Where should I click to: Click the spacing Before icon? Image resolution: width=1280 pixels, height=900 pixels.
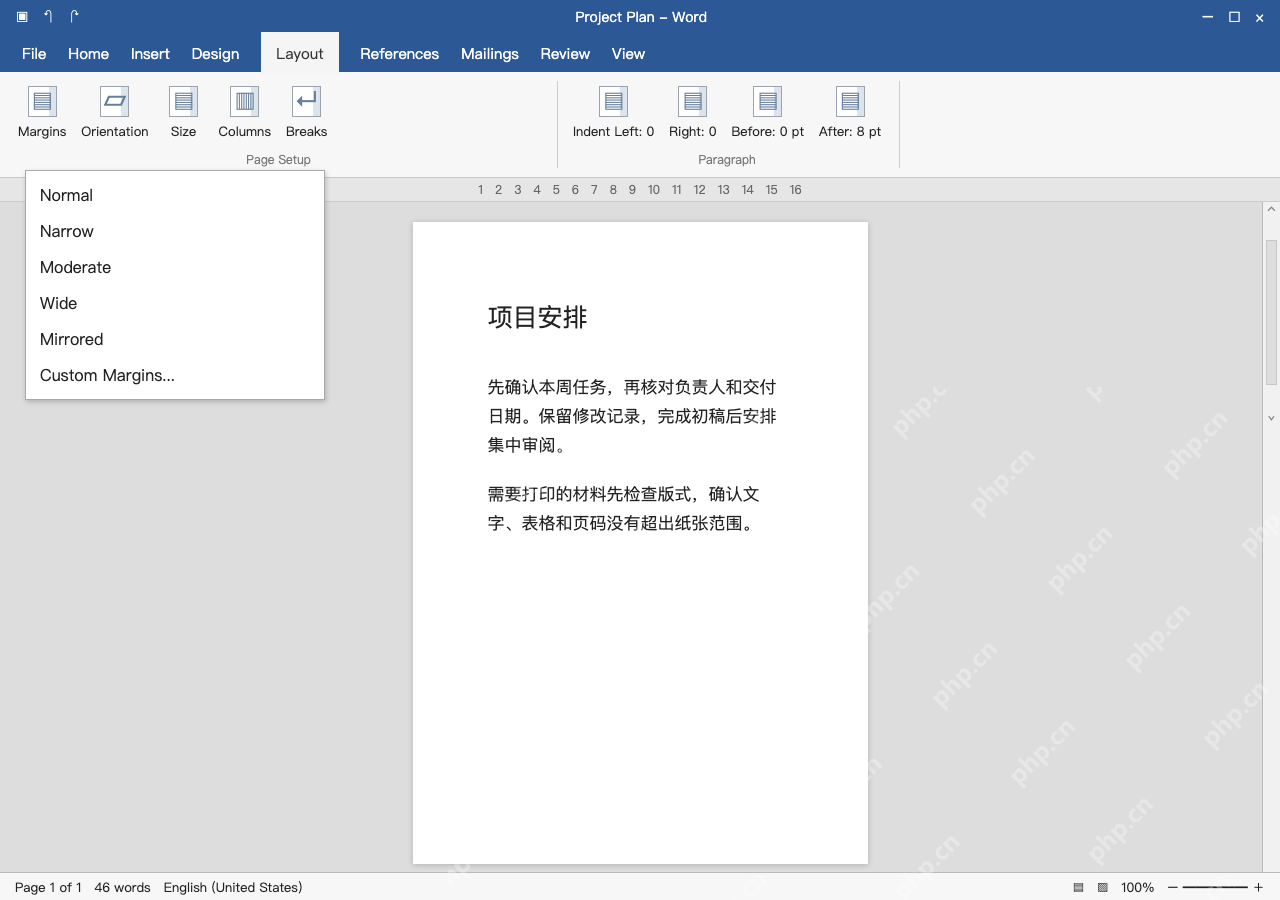point(768,102)
